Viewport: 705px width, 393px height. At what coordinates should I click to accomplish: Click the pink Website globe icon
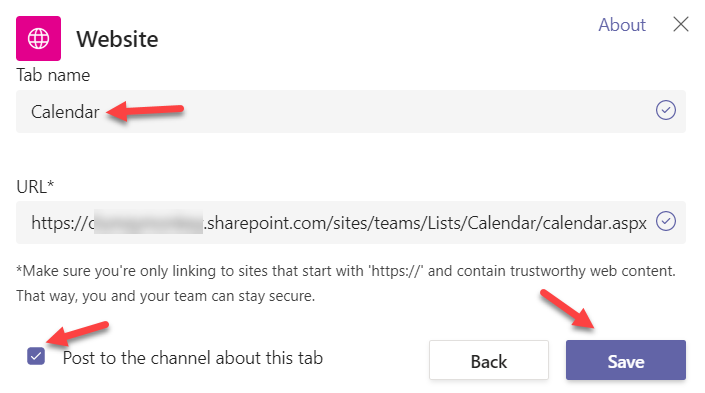(38, 38)
